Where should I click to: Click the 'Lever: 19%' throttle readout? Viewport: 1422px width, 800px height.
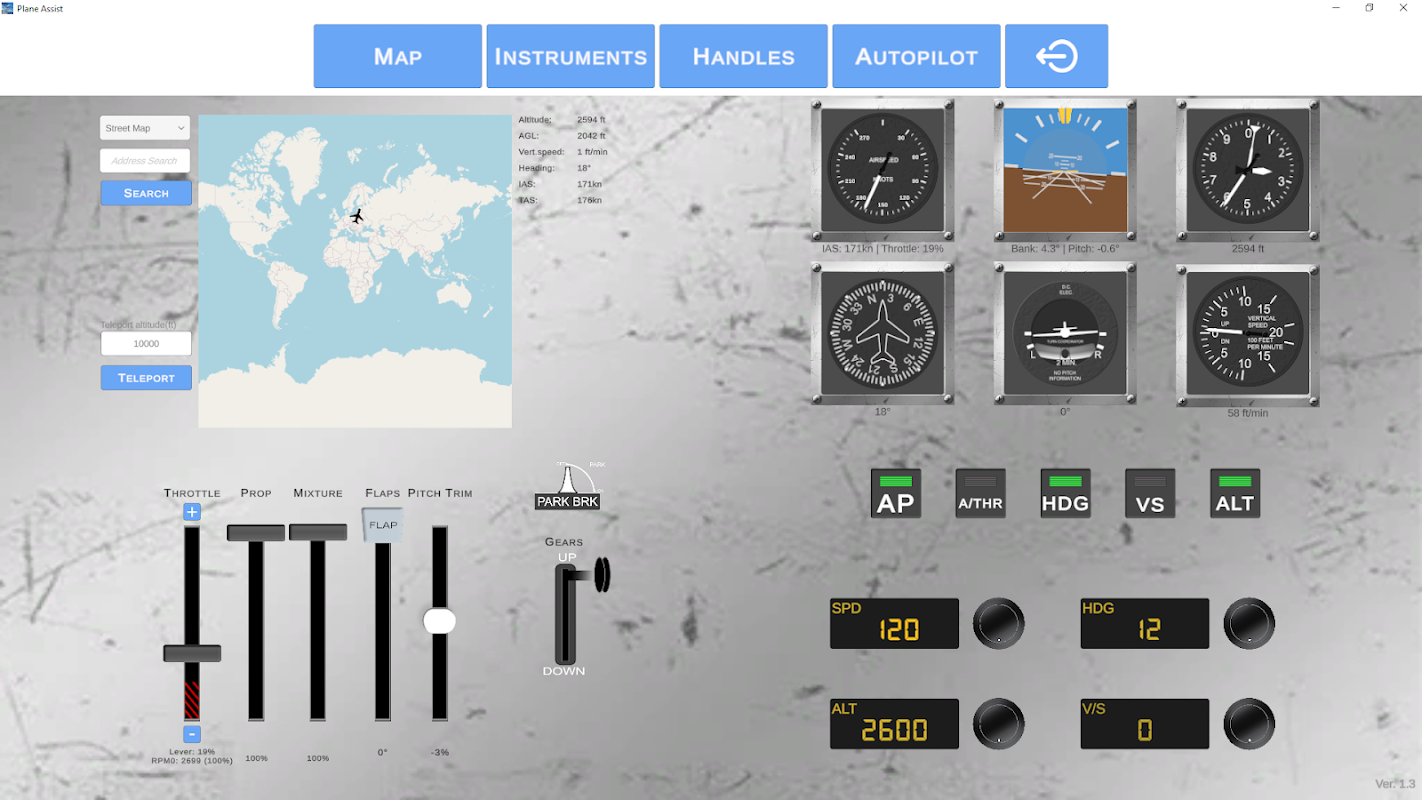click(192, 751)
